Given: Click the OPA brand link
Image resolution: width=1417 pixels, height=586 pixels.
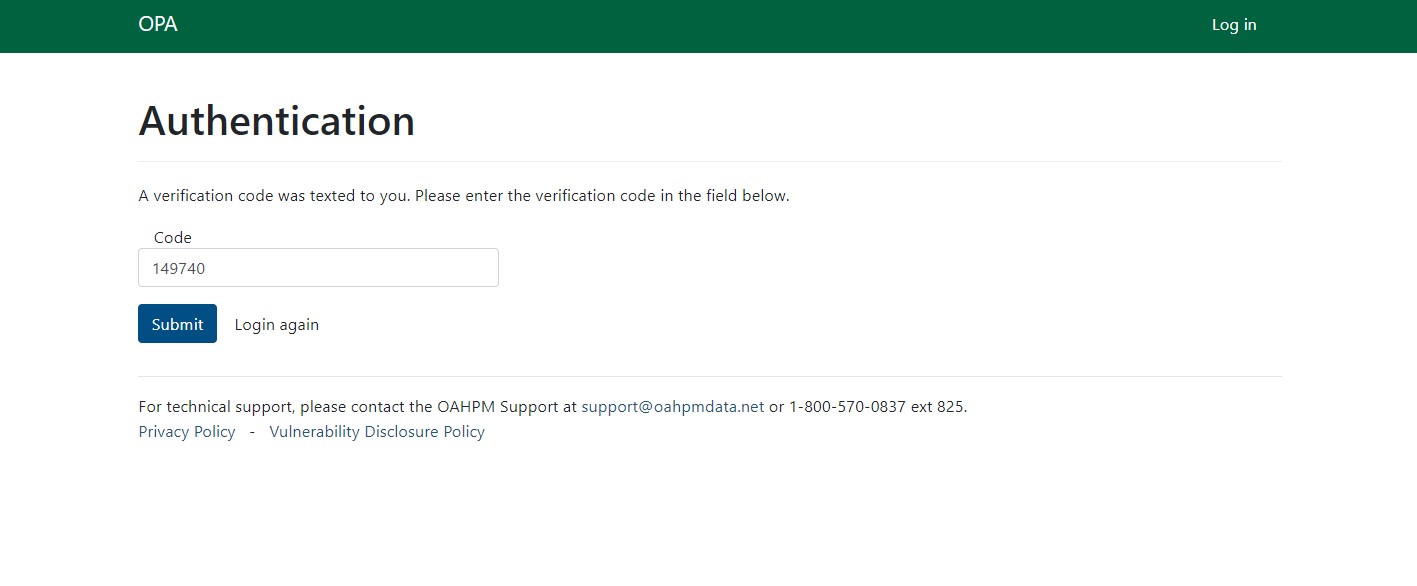Looking at the screenshot, I should 158,25.
